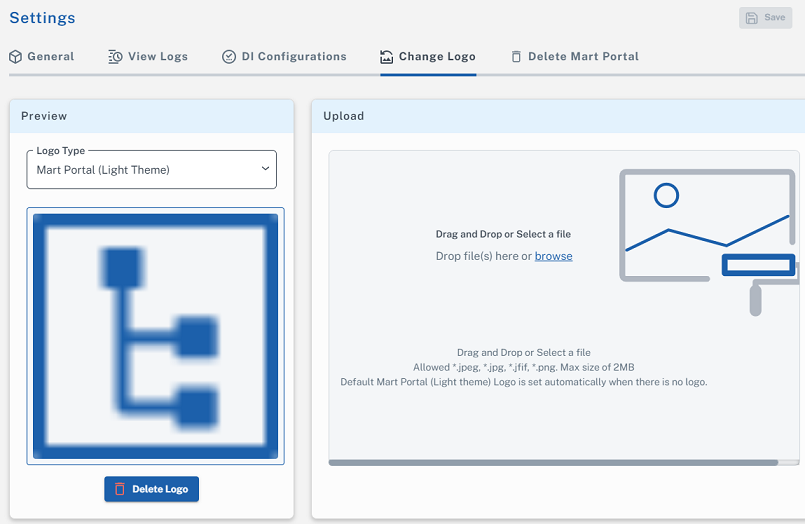
Task: Click the horizontal scrollbar under the upload area
Action: (553, 462)
